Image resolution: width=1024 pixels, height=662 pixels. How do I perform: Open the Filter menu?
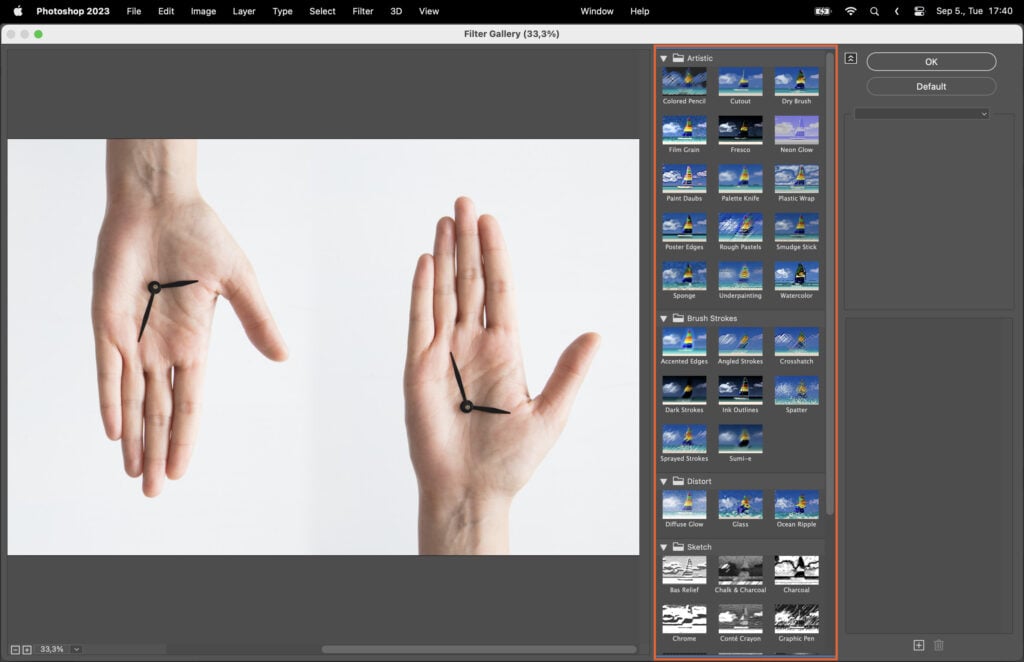362,11
